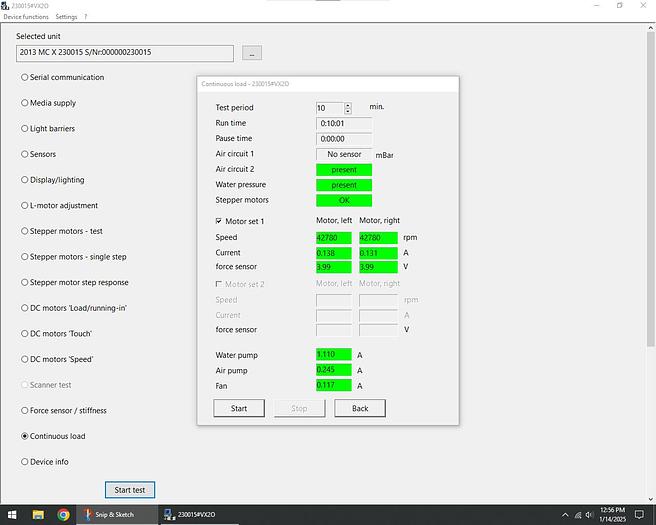Select the Device info radio button
The image size is (656, 525).
25,462
